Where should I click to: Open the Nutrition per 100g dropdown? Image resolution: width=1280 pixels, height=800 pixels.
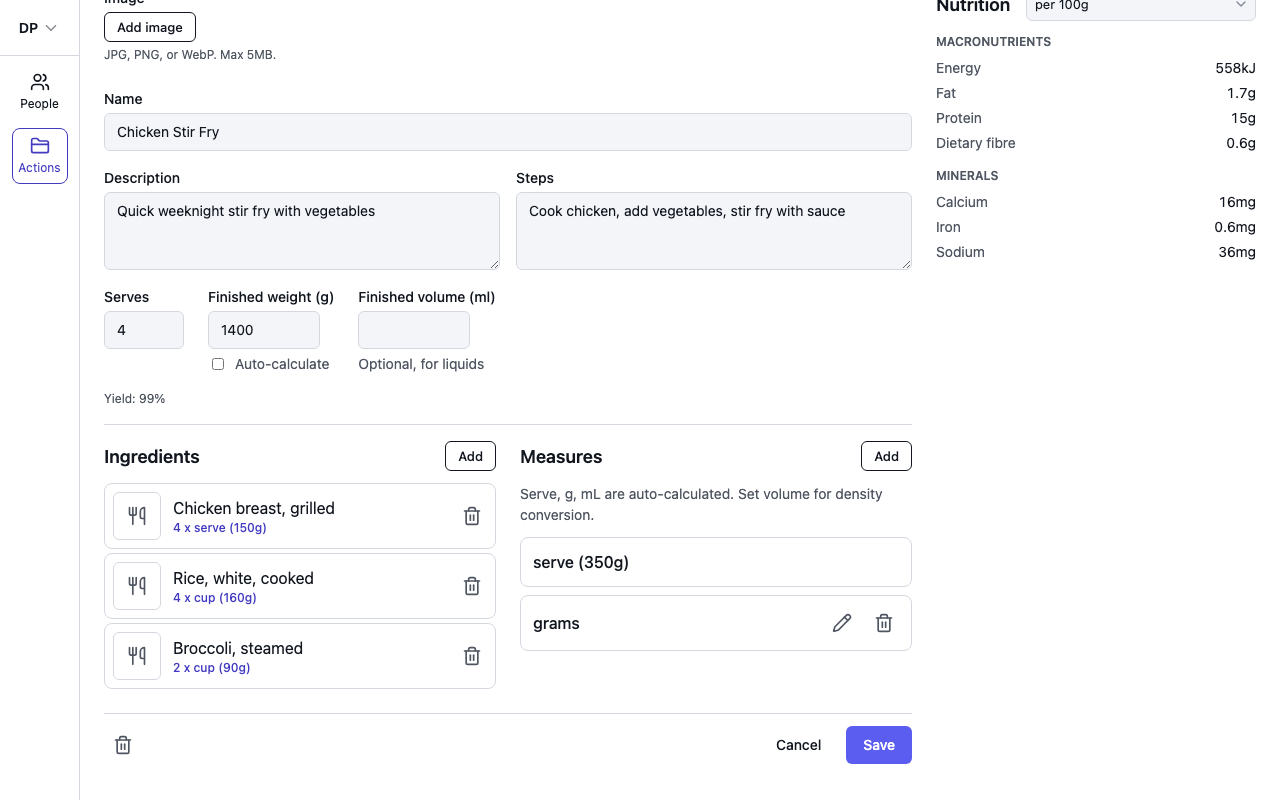1141,6
